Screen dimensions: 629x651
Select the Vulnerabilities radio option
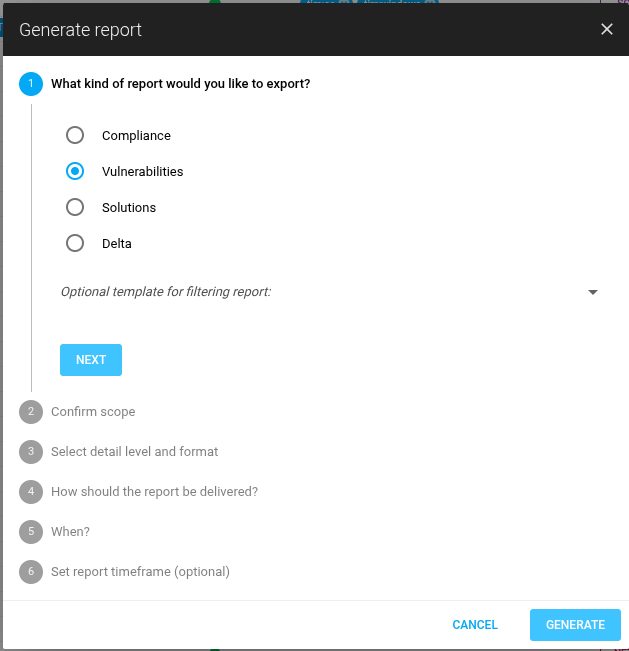pyautogui.click(x=75, y=172)
